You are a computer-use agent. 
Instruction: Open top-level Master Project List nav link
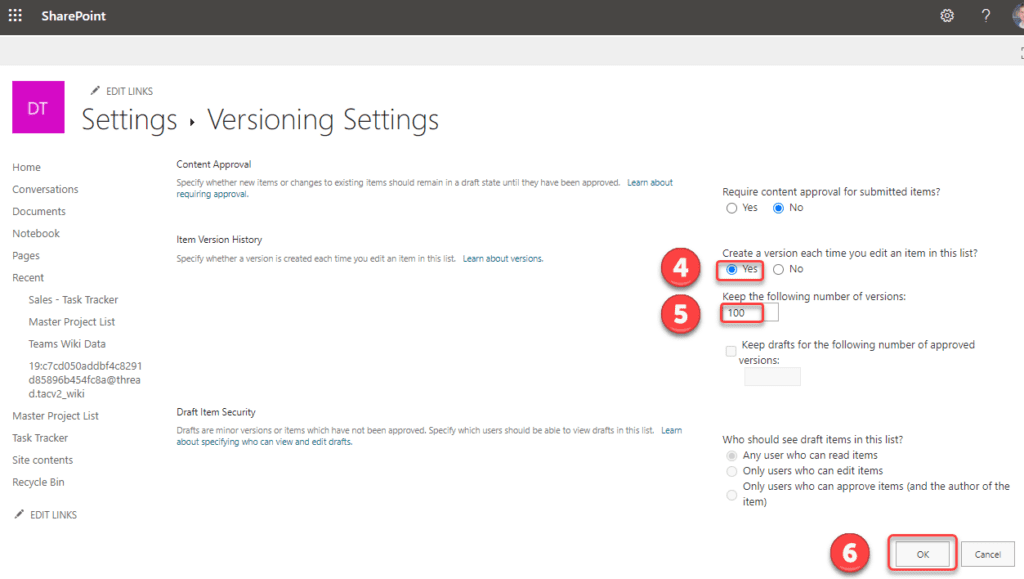point(56,416)
